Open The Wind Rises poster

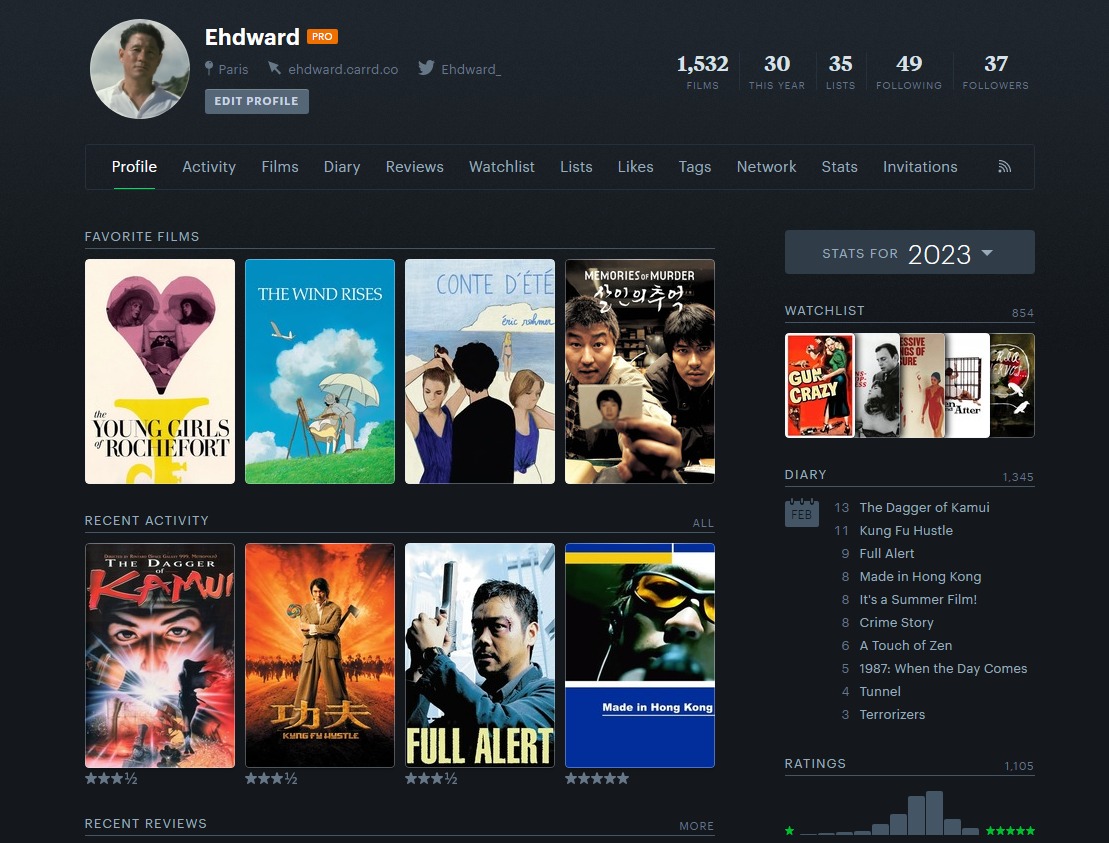[320, 371]
